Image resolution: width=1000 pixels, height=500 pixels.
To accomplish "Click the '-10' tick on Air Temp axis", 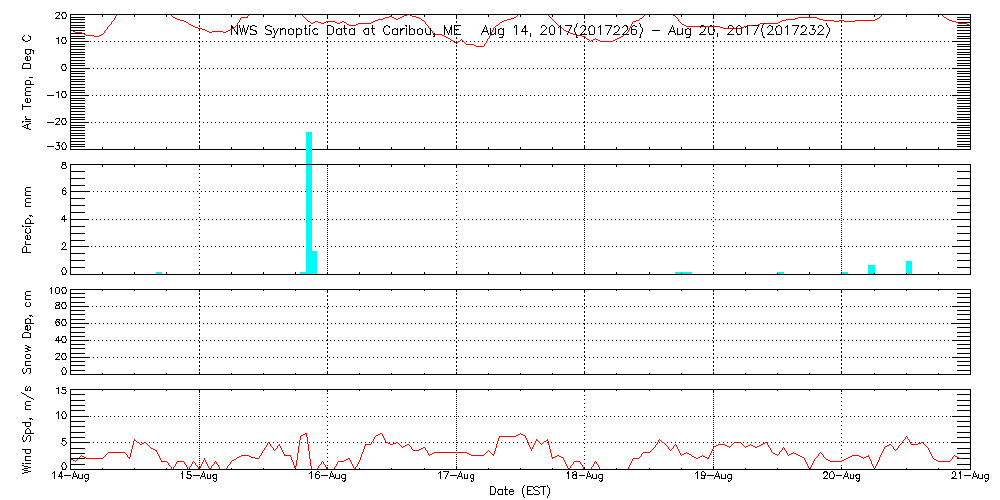I will tap(57, 94).
